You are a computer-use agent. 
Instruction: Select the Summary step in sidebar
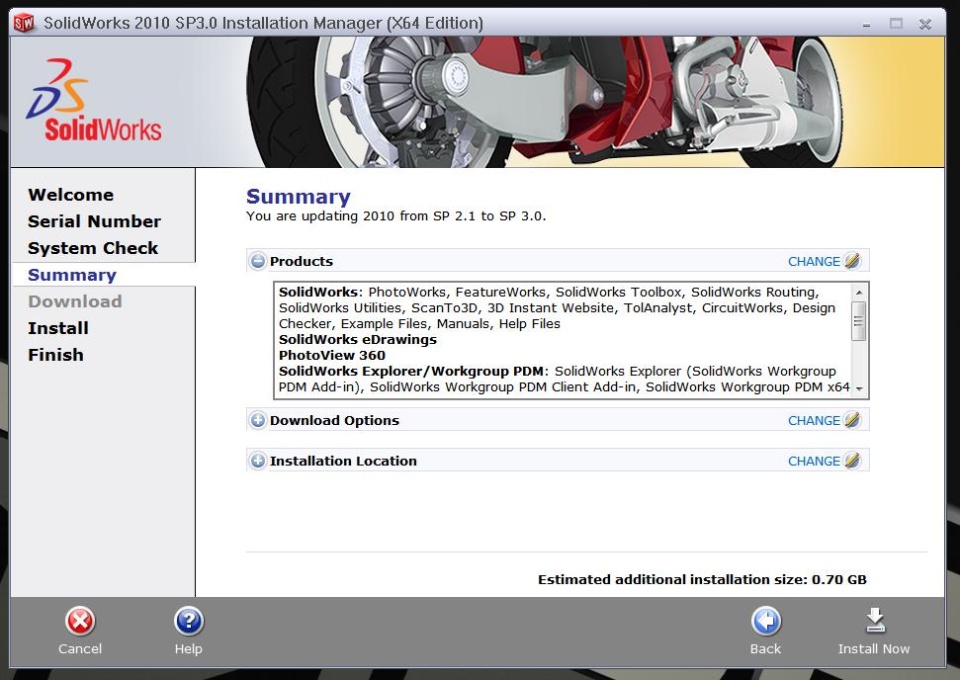72,275
